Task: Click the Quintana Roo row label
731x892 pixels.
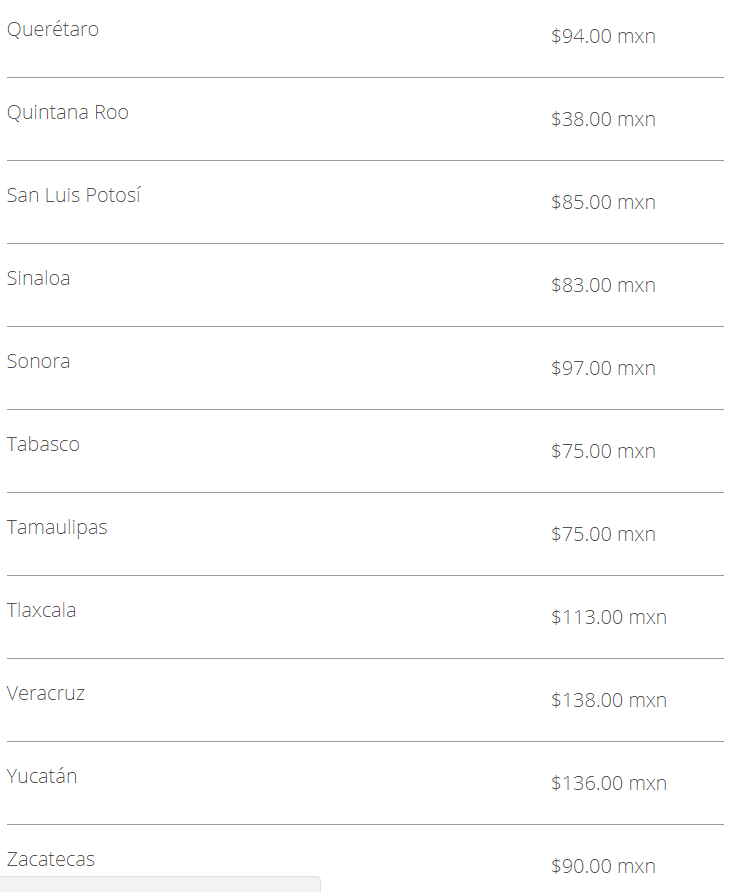Action: pyautogui.click(x=68, y=113)
